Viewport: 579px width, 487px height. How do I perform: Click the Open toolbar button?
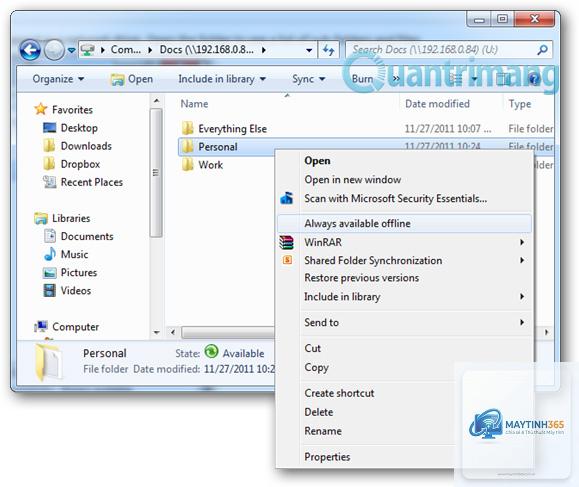(132, 79)
